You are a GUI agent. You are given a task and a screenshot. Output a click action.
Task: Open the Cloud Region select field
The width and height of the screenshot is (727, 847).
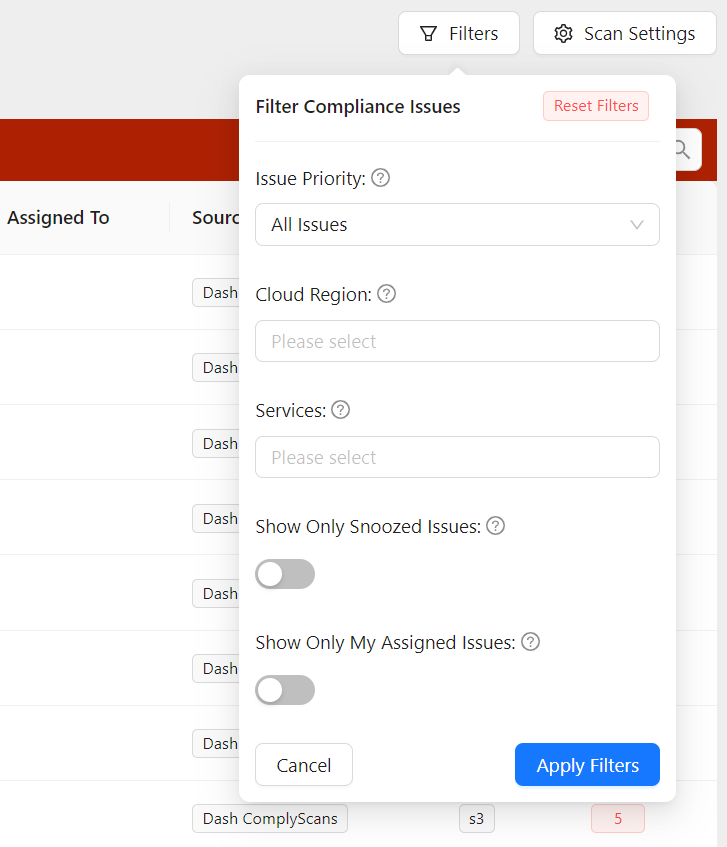[457, 341]
